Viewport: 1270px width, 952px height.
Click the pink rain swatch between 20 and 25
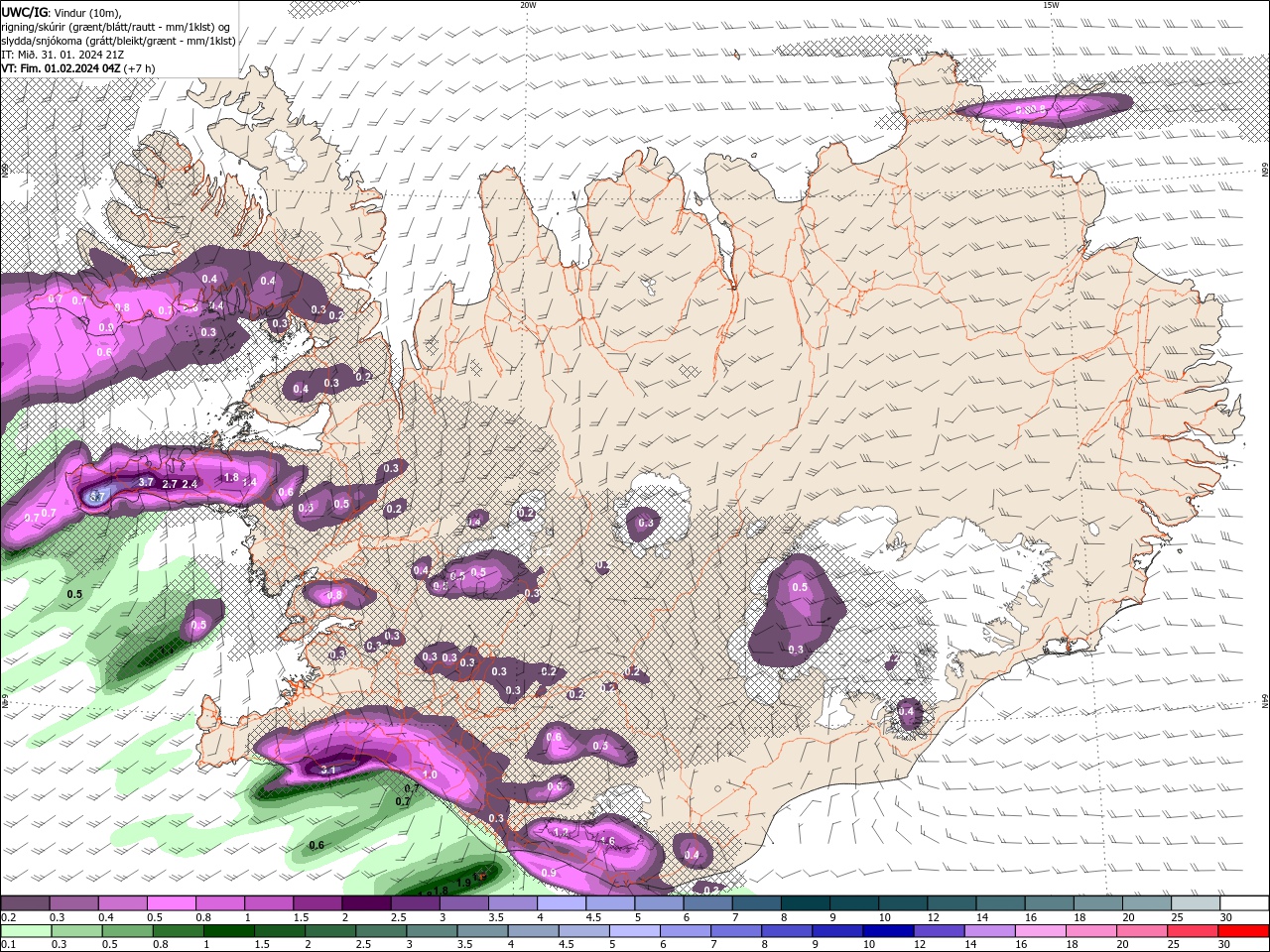(x=1140, y=931)
